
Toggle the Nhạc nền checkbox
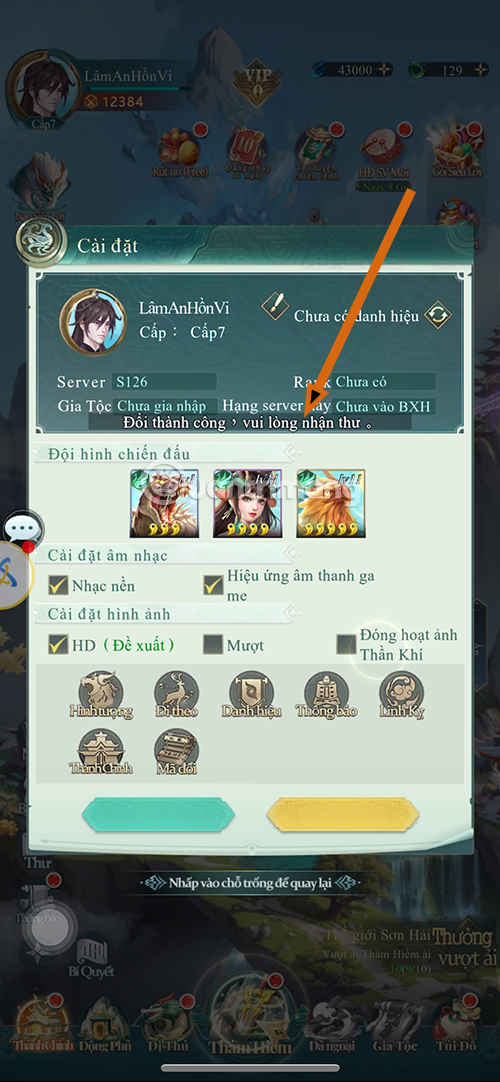58,586
